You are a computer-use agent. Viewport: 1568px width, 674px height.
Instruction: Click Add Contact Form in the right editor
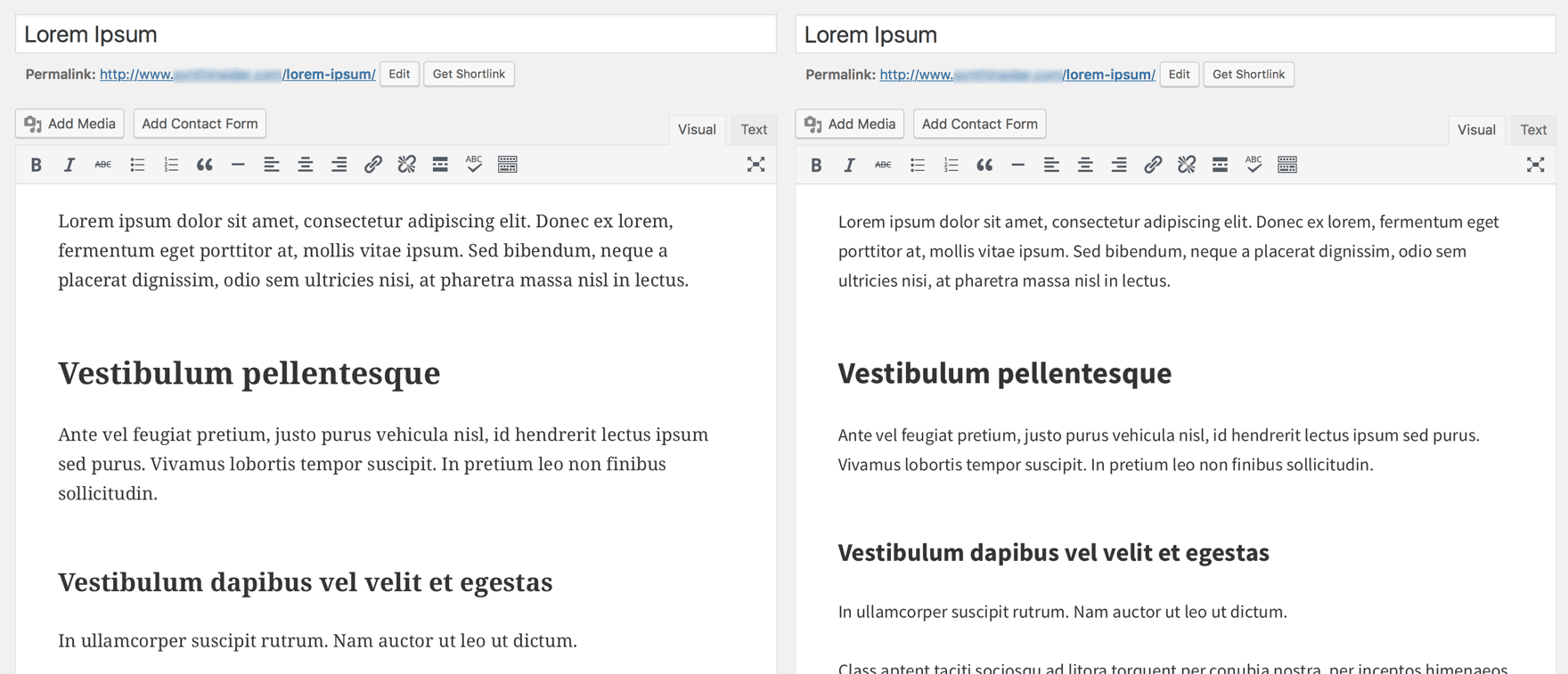979,124
